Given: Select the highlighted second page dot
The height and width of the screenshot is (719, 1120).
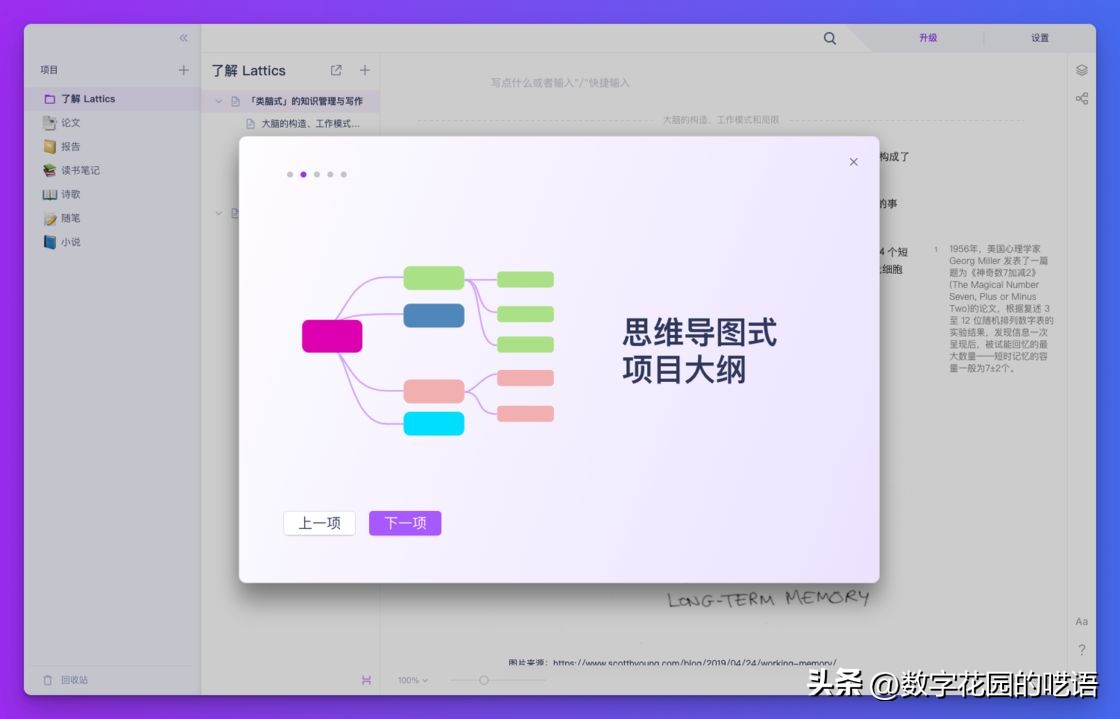Looking at the screenshot, I should point(304,174).
